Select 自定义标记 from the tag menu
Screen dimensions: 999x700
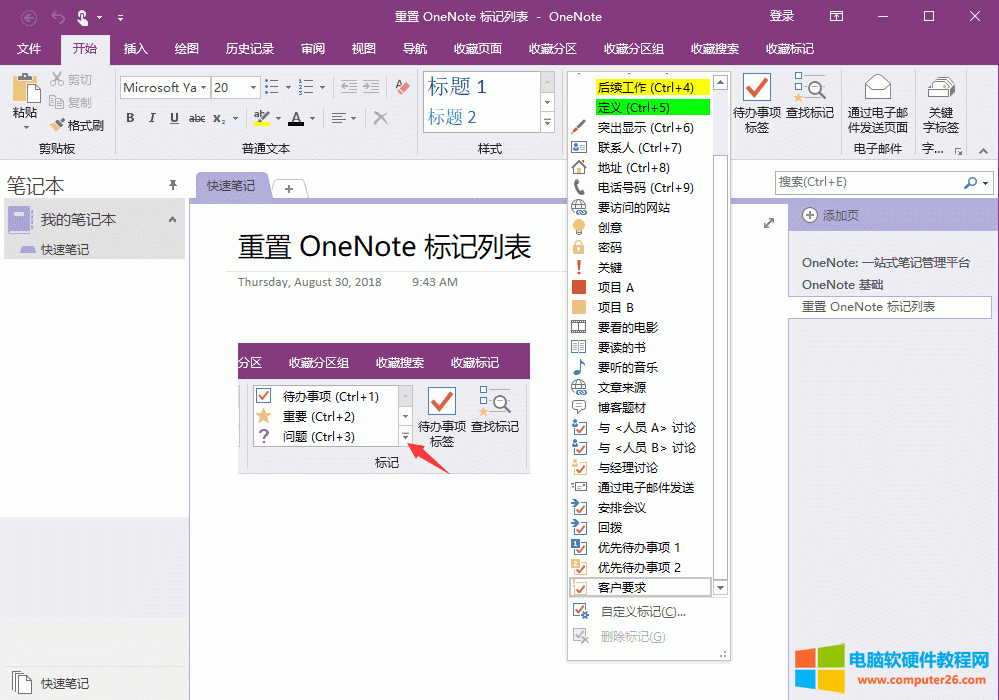pyautogui.click(x=640, y=609)
